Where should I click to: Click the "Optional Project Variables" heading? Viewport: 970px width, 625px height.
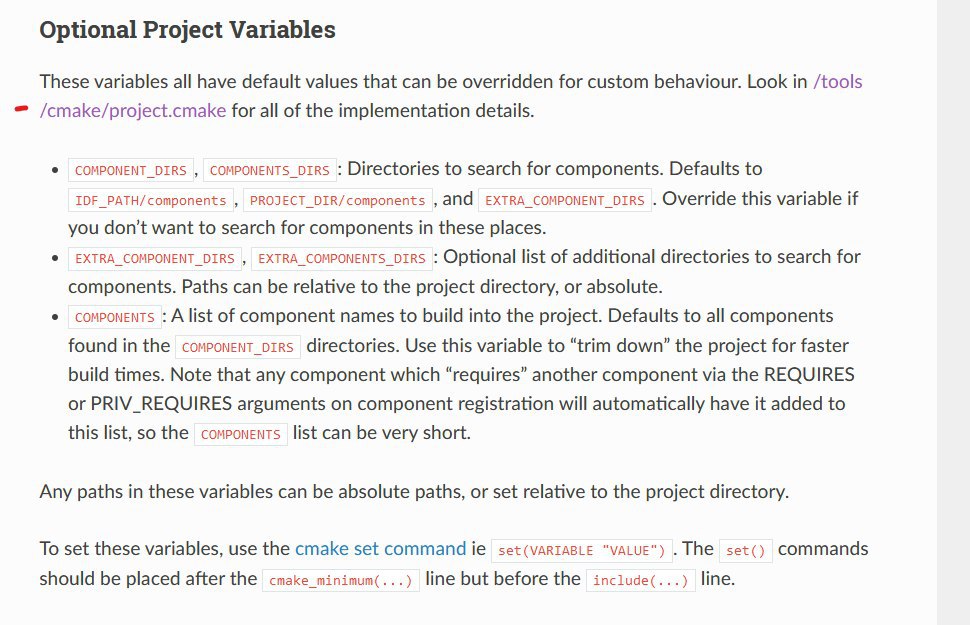(x=187, y=30)
